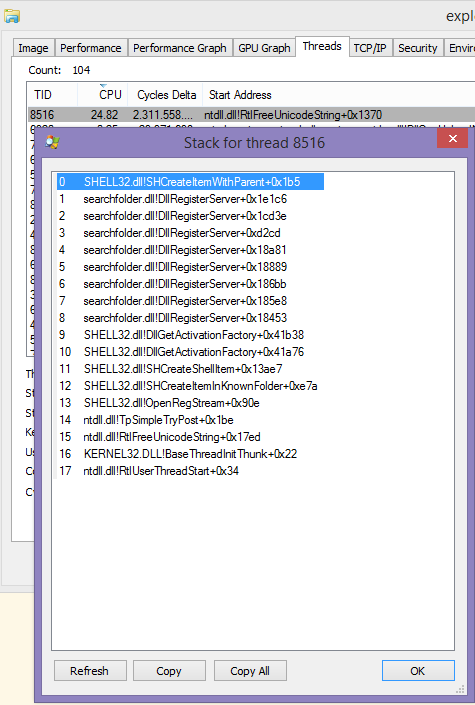
Task: Sort by Cycles Delta column header
Action: [x=165, y=95]
